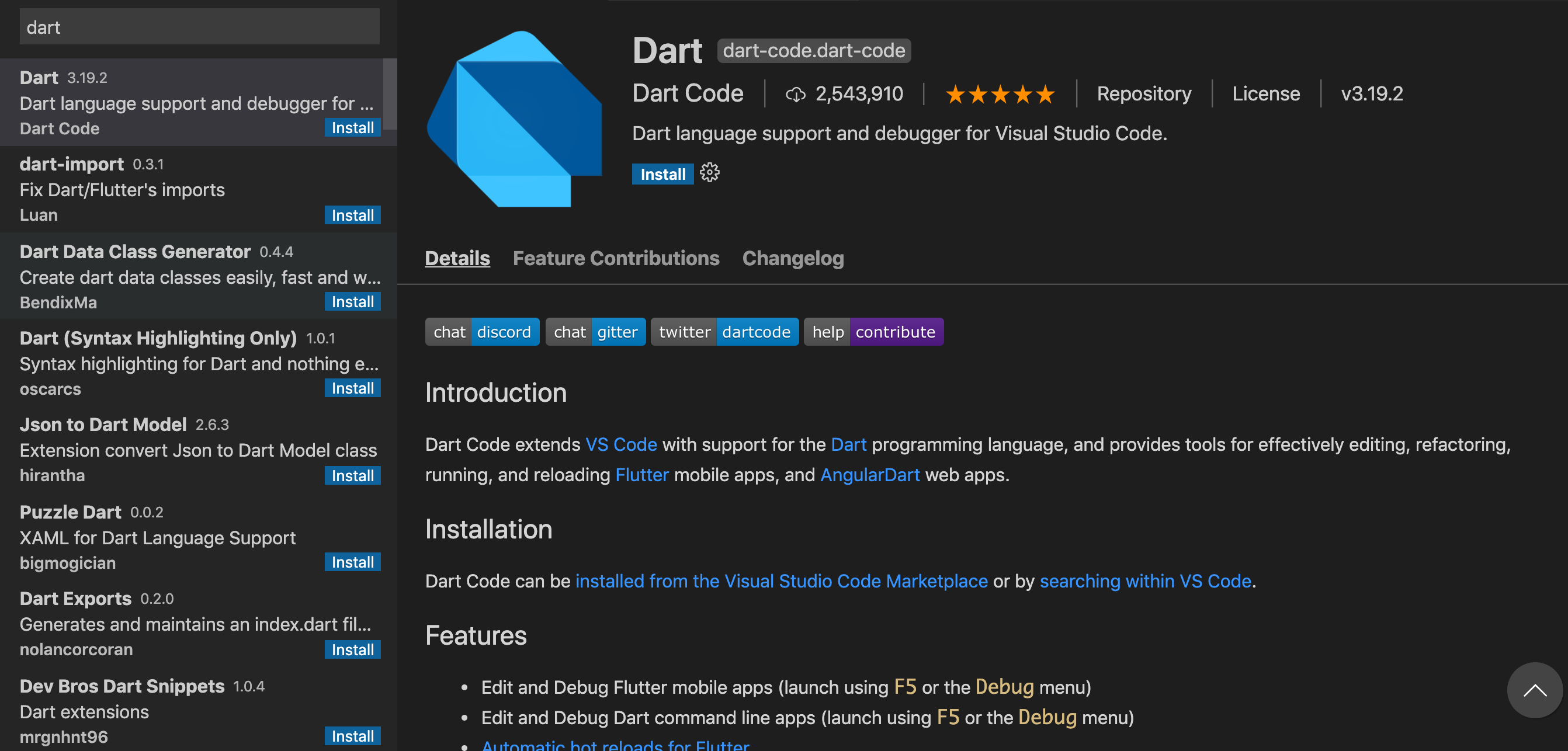This screenshot has width=1568, height=751.
Task: Select the Dart Exports extension row
Action: tap(199, 624)
